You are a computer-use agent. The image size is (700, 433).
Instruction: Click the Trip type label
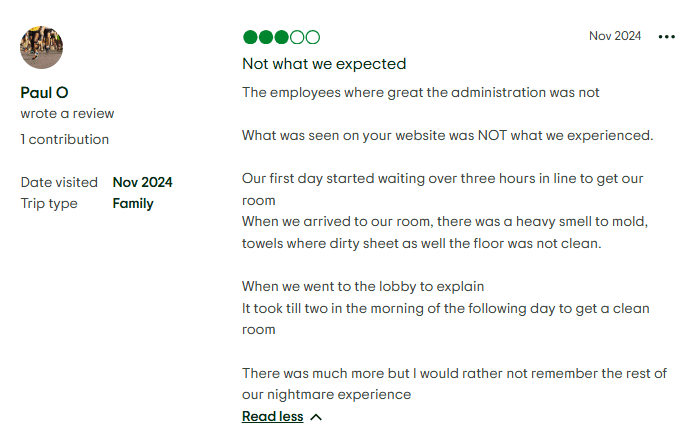pos(49,204)
